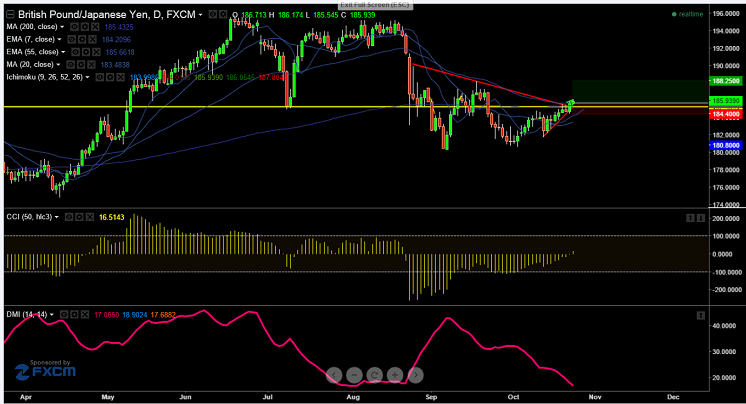Screen dimensions: 746x404
Task: Remove the MA (20, close) indicator
Action: pos(91,64)
